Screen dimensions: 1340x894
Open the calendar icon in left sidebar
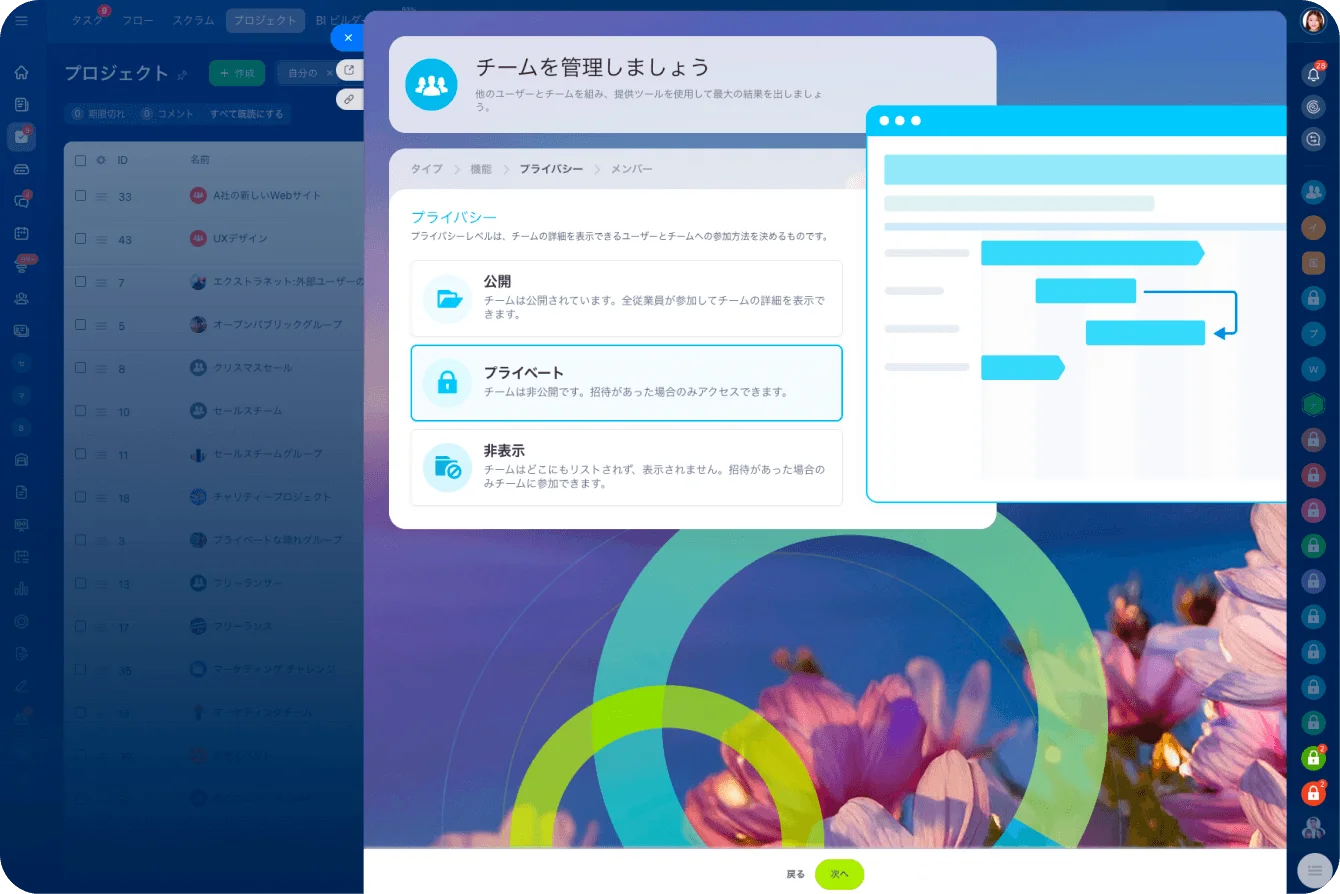22,233
